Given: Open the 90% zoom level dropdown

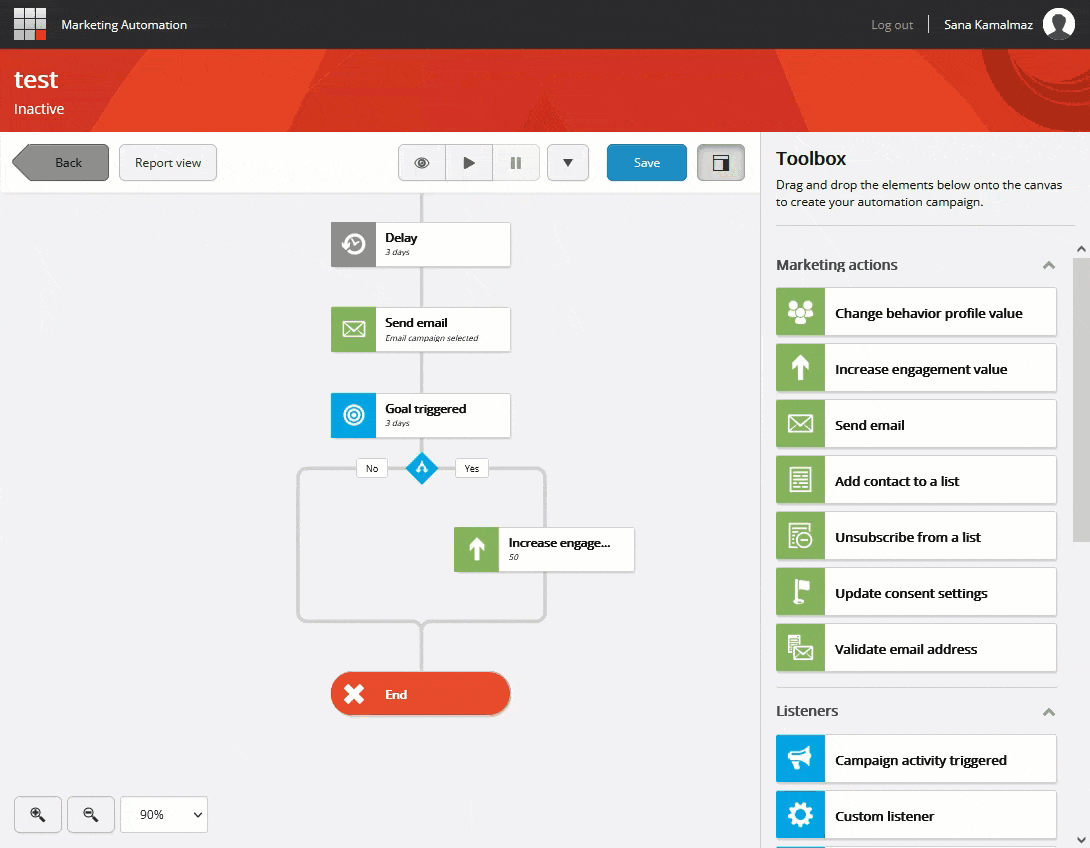Looking at the screenshot, I should 164,815.
